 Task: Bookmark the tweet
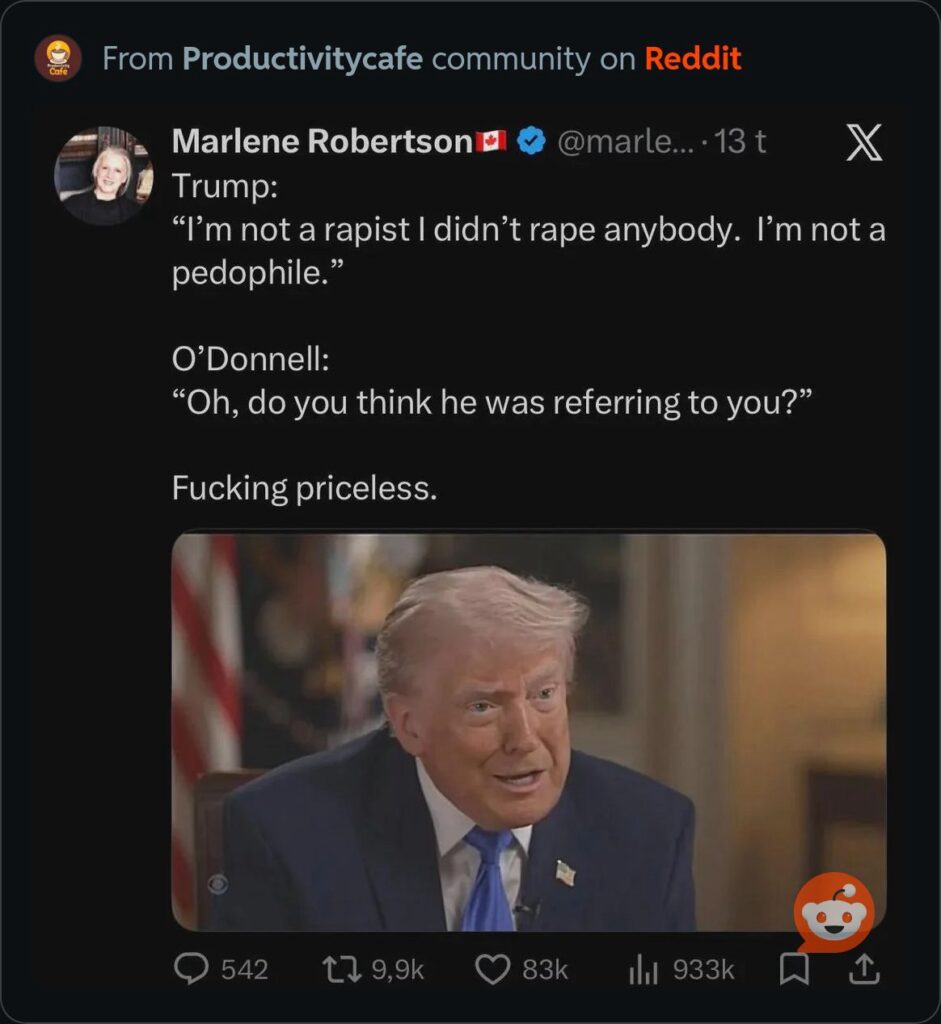click(x=794, y=968)
